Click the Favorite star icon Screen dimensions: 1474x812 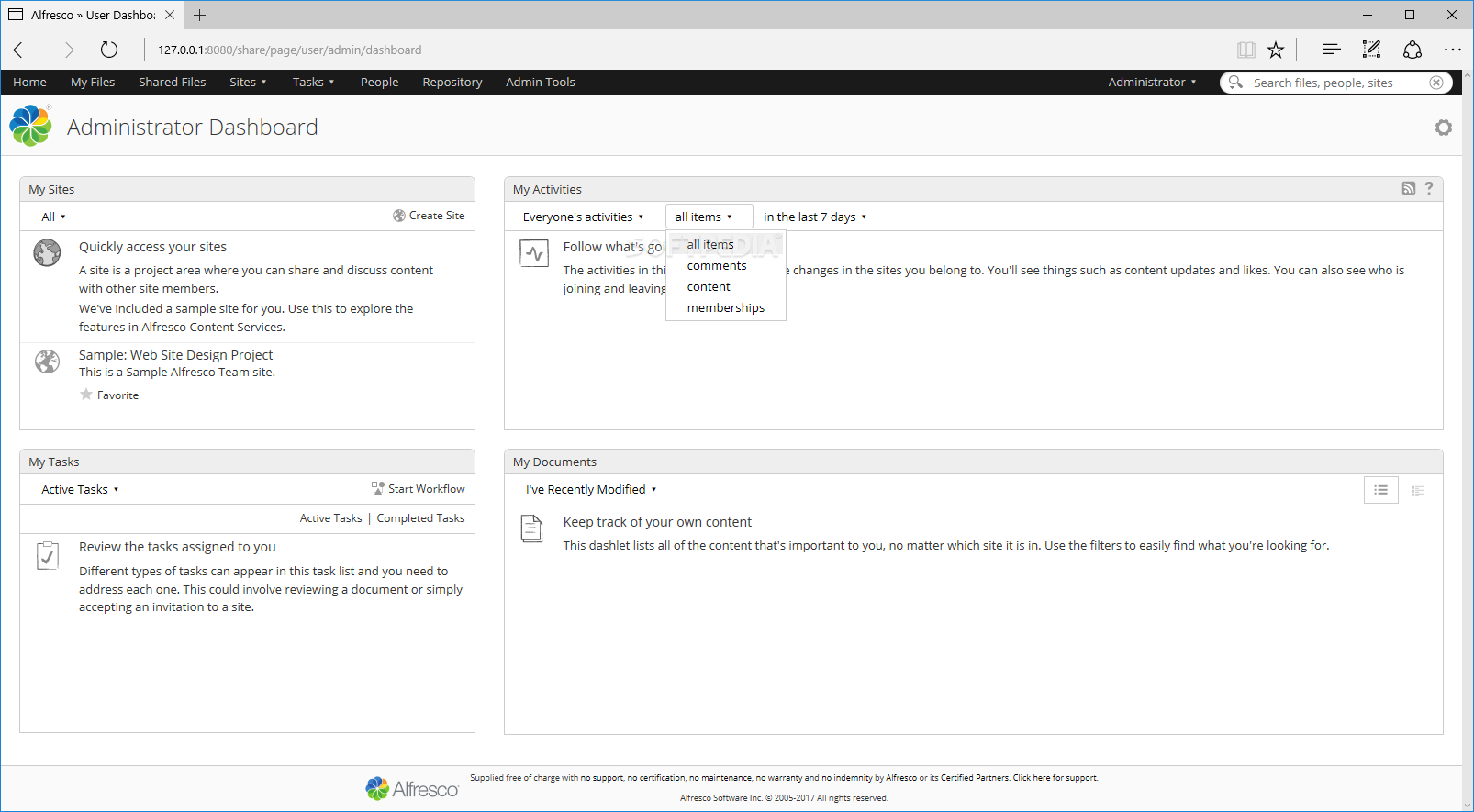pos(86,395)
